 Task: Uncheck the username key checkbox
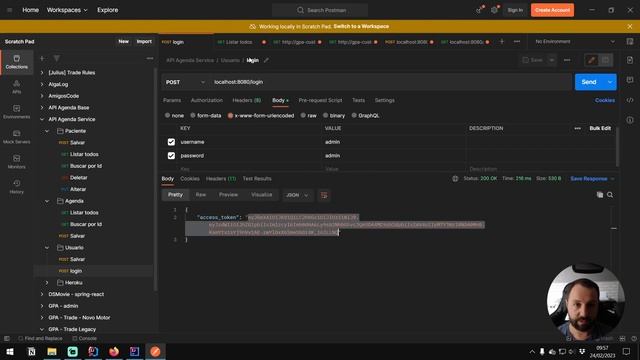tap(171, 142)
